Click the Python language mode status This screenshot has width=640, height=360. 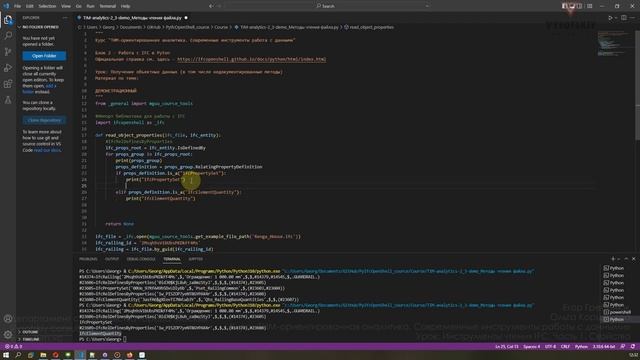[581, 347]
